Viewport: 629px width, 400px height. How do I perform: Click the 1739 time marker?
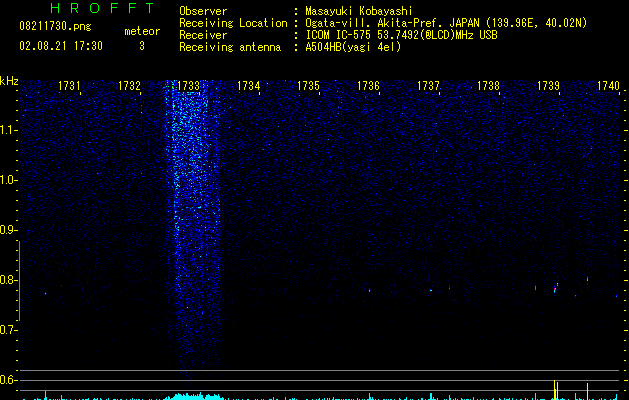click(548, 86)
